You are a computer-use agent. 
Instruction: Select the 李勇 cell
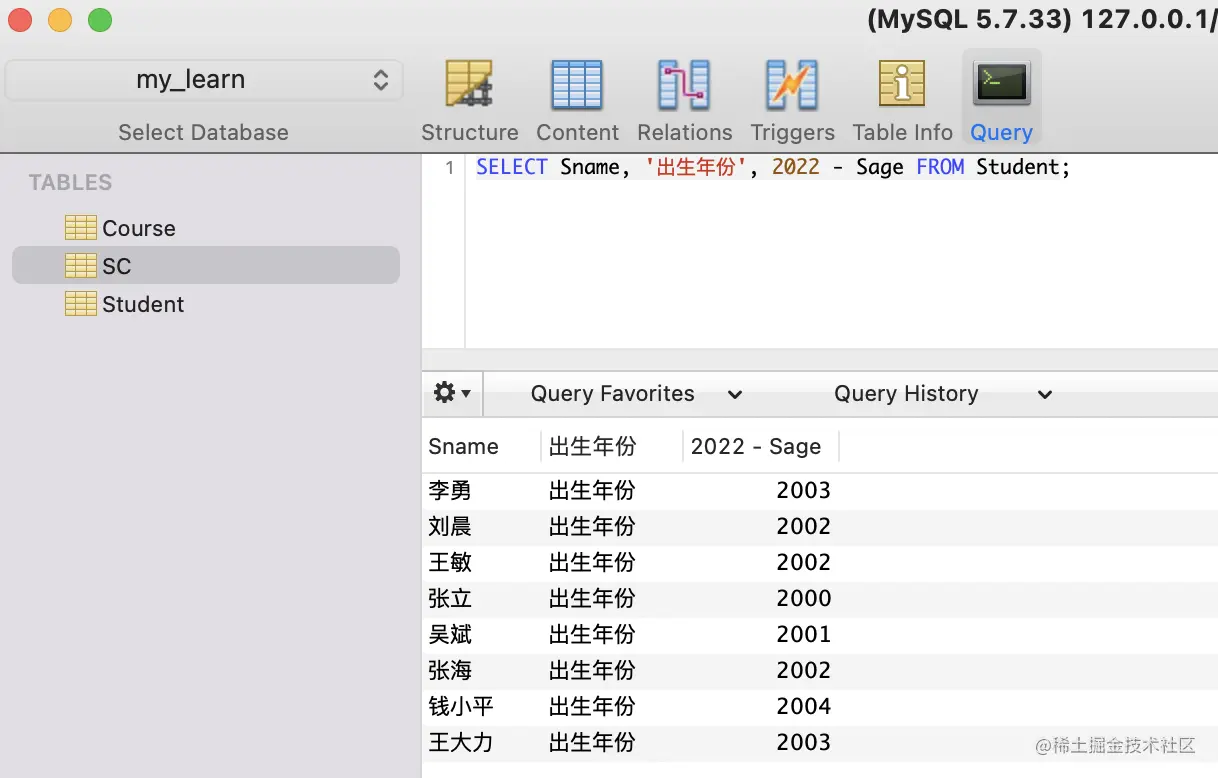(450, 490)
